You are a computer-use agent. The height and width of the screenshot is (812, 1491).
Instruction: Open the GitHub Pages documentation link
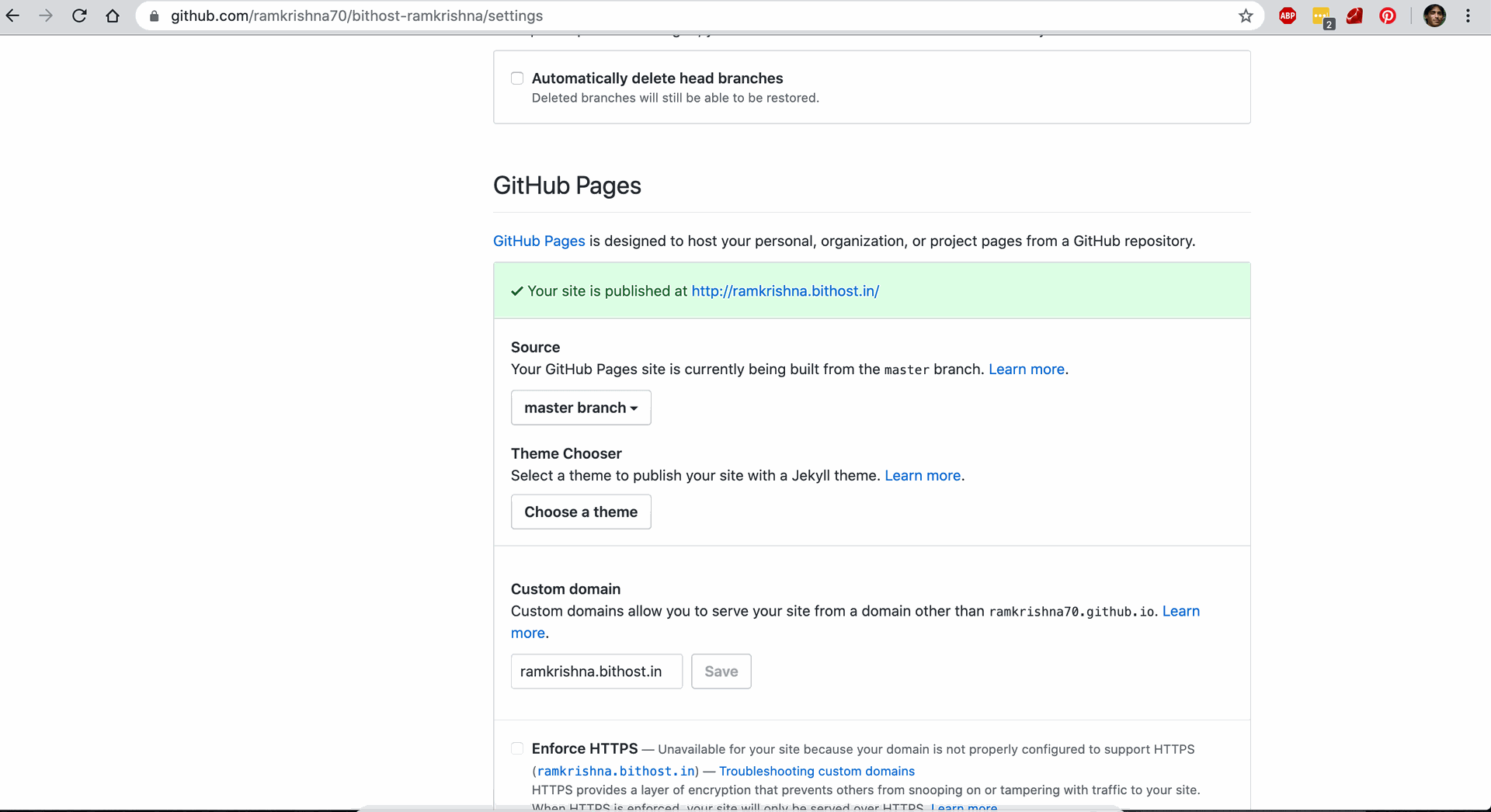[x=539, y=241]
